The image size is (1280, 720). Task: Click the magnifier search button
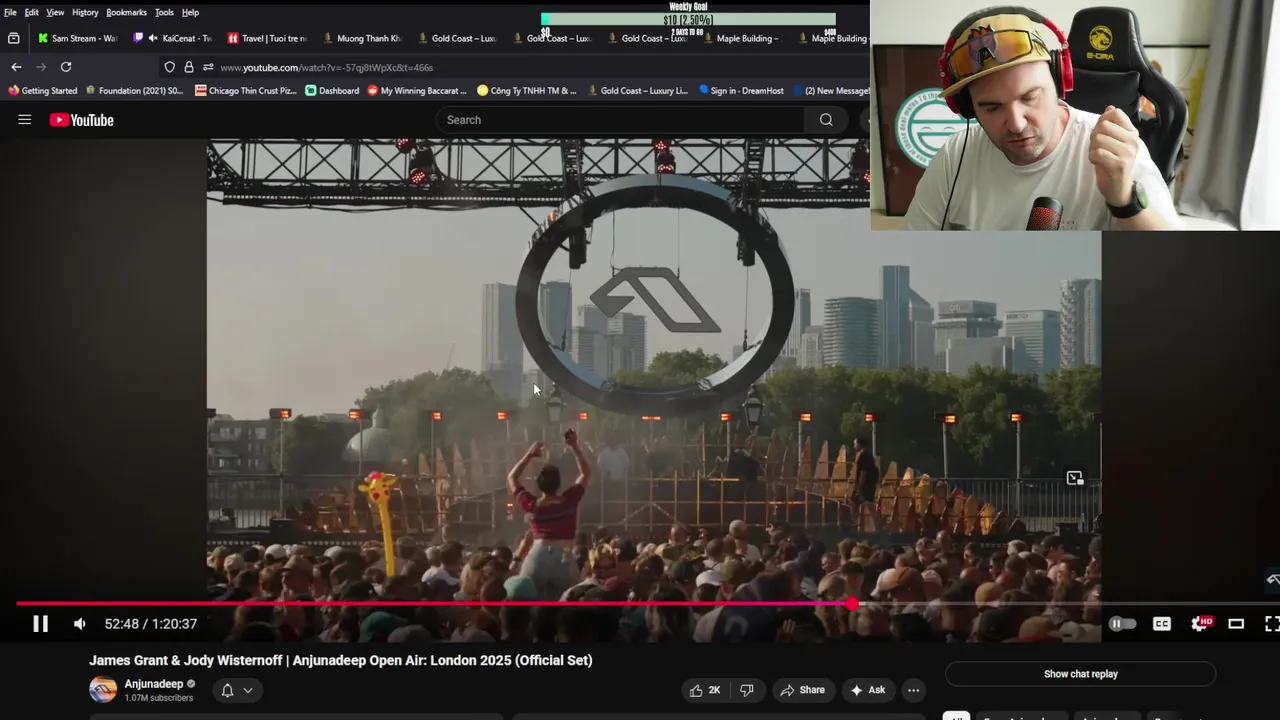(826, 120)
